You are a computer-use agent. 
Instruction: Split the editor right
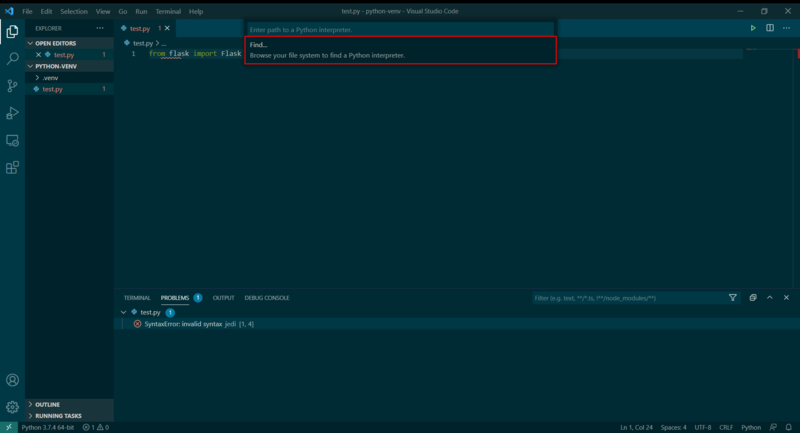[769, 28]
